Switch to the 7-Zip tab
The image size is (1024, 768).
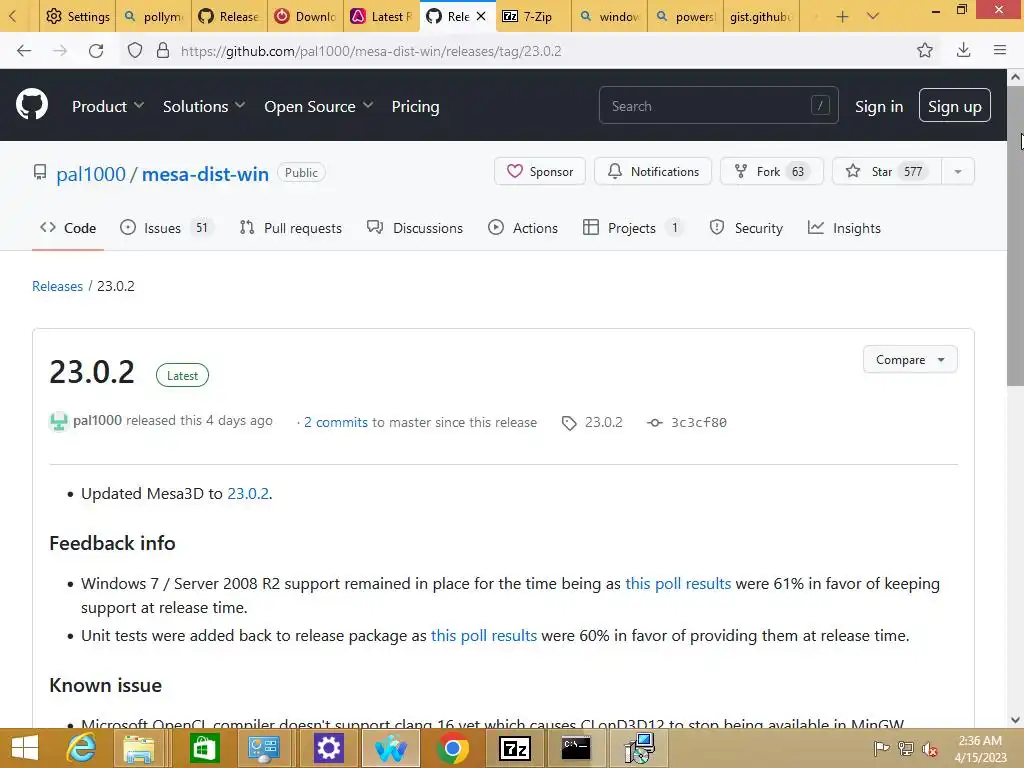[x=534, y=16]
